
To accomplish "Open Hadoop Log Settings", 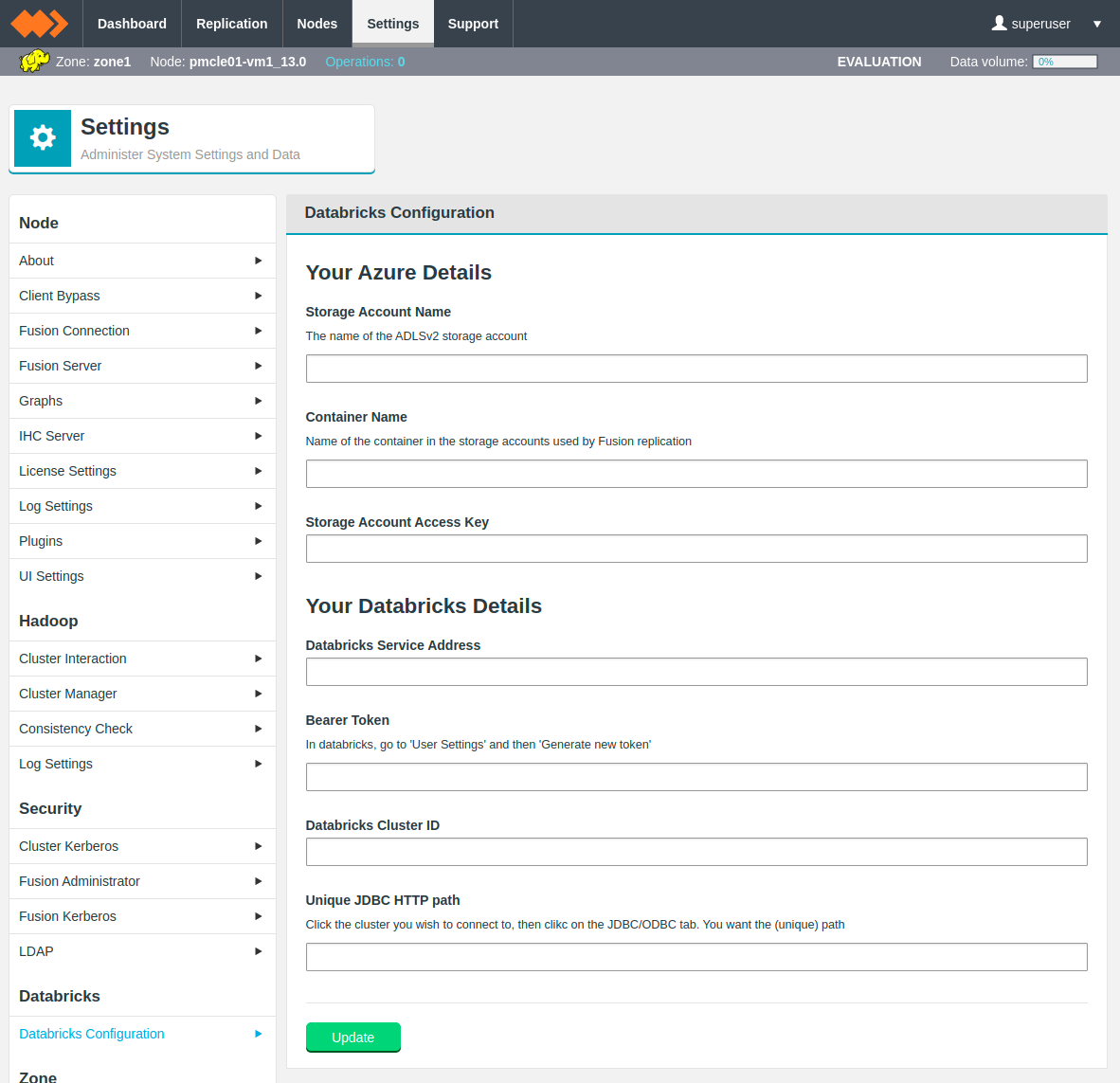I will point(142,764).
